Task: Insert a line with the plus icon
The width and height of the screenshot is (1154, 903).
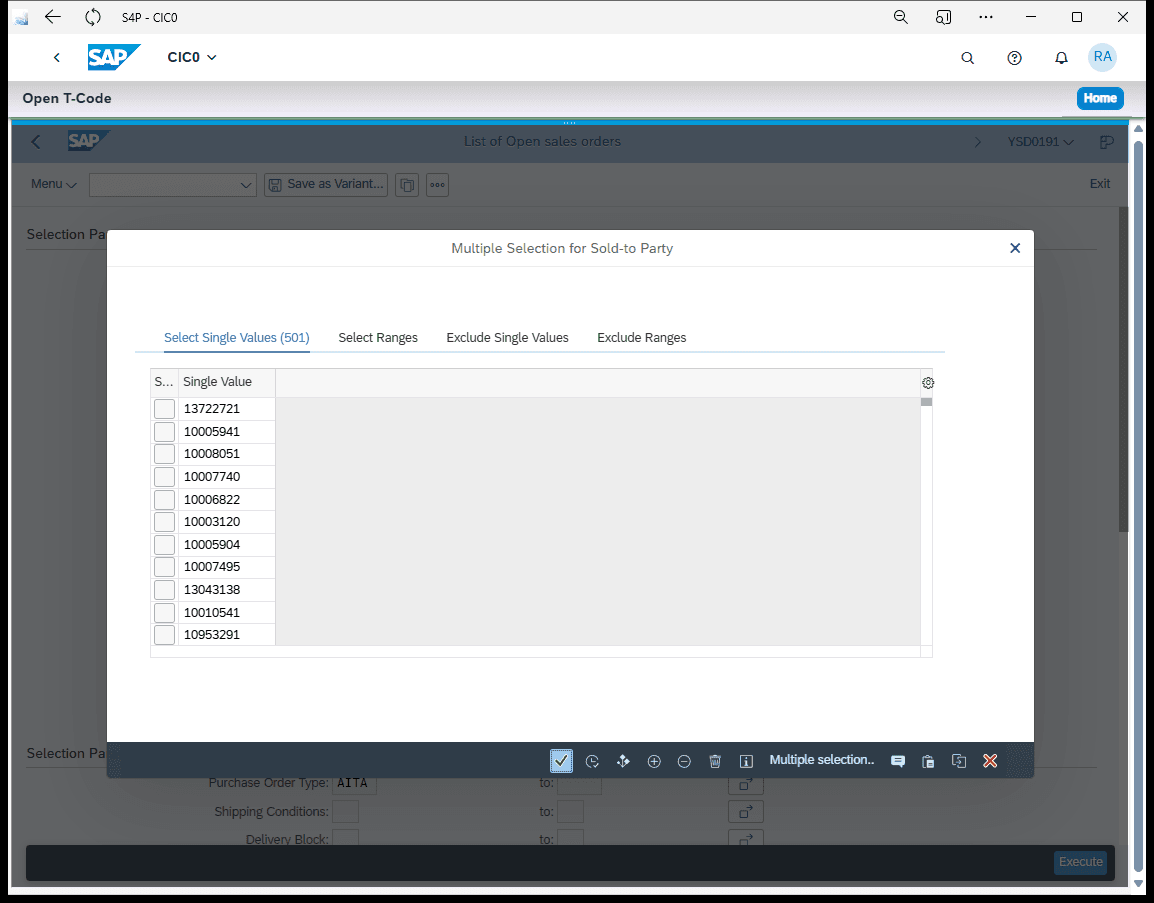Action: click(654, 761)
